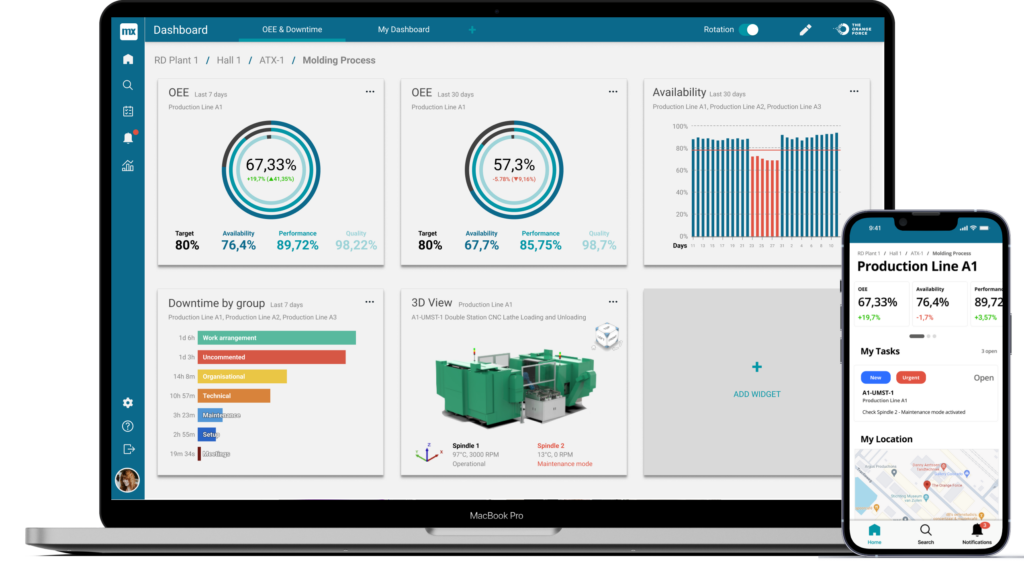Open the Availability widget three-dot menu
The image size is (1024, 577).
[x=853, y=91]
